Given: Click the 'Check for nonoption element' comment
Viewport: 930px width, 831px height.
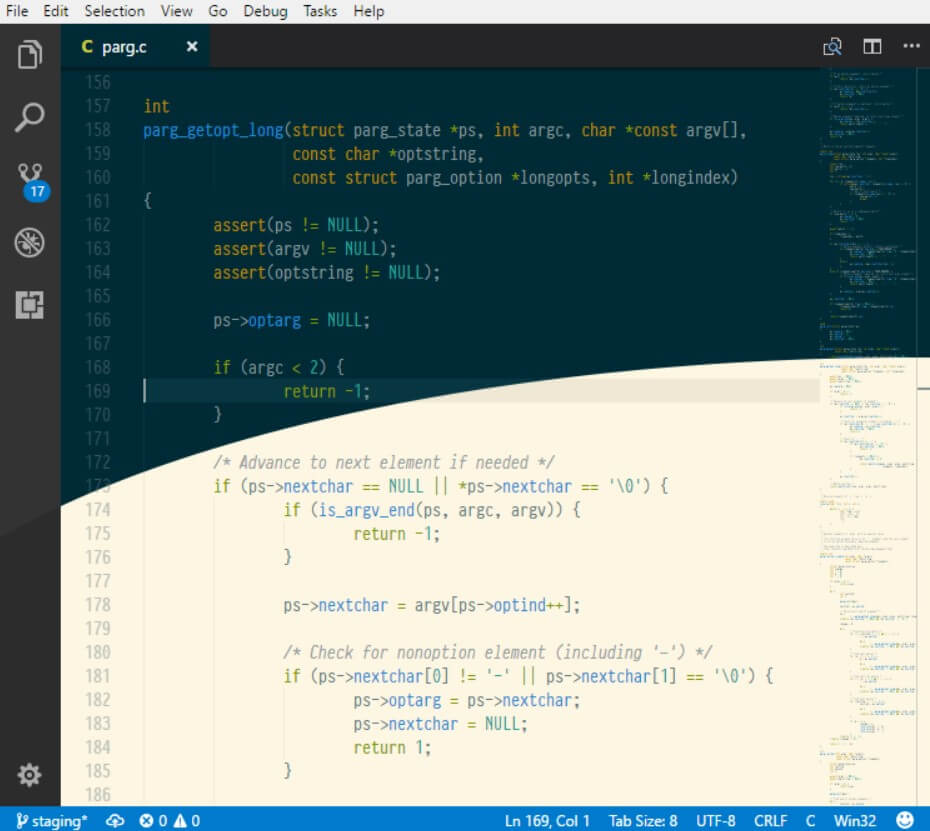Looking at the screenshot, I should (x=498, y=652).
